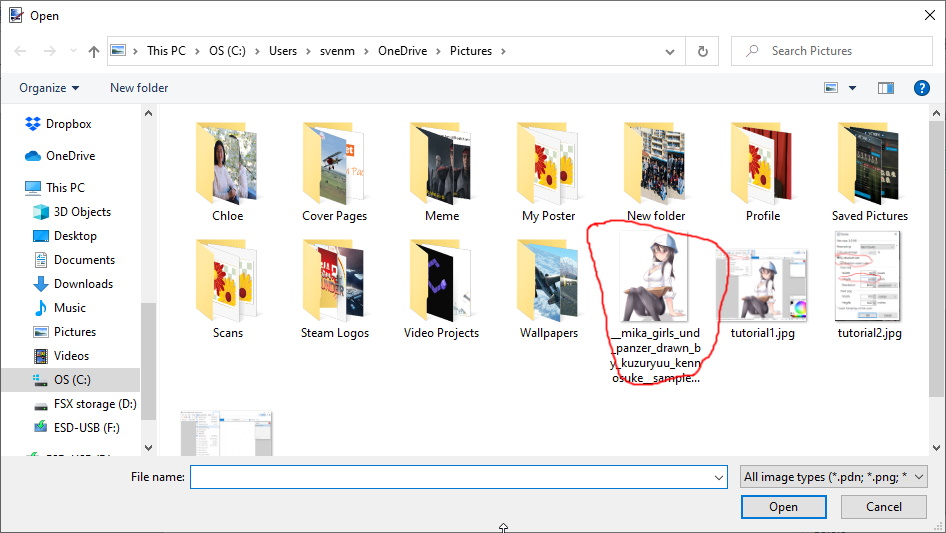
Task: Click the file list scroll down arrow
Action: [x=936, y=448]
